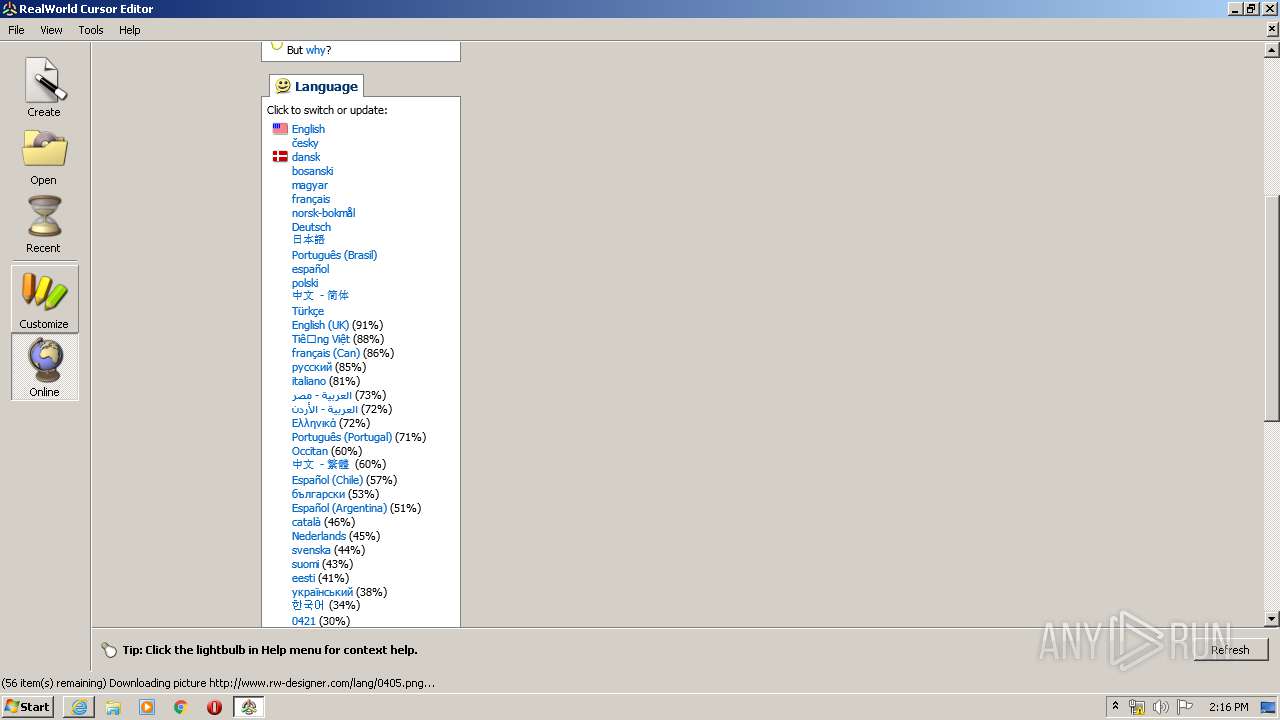Switch language to svenska
This screenshot has width=1280, height=720.
tap(311, 550)
